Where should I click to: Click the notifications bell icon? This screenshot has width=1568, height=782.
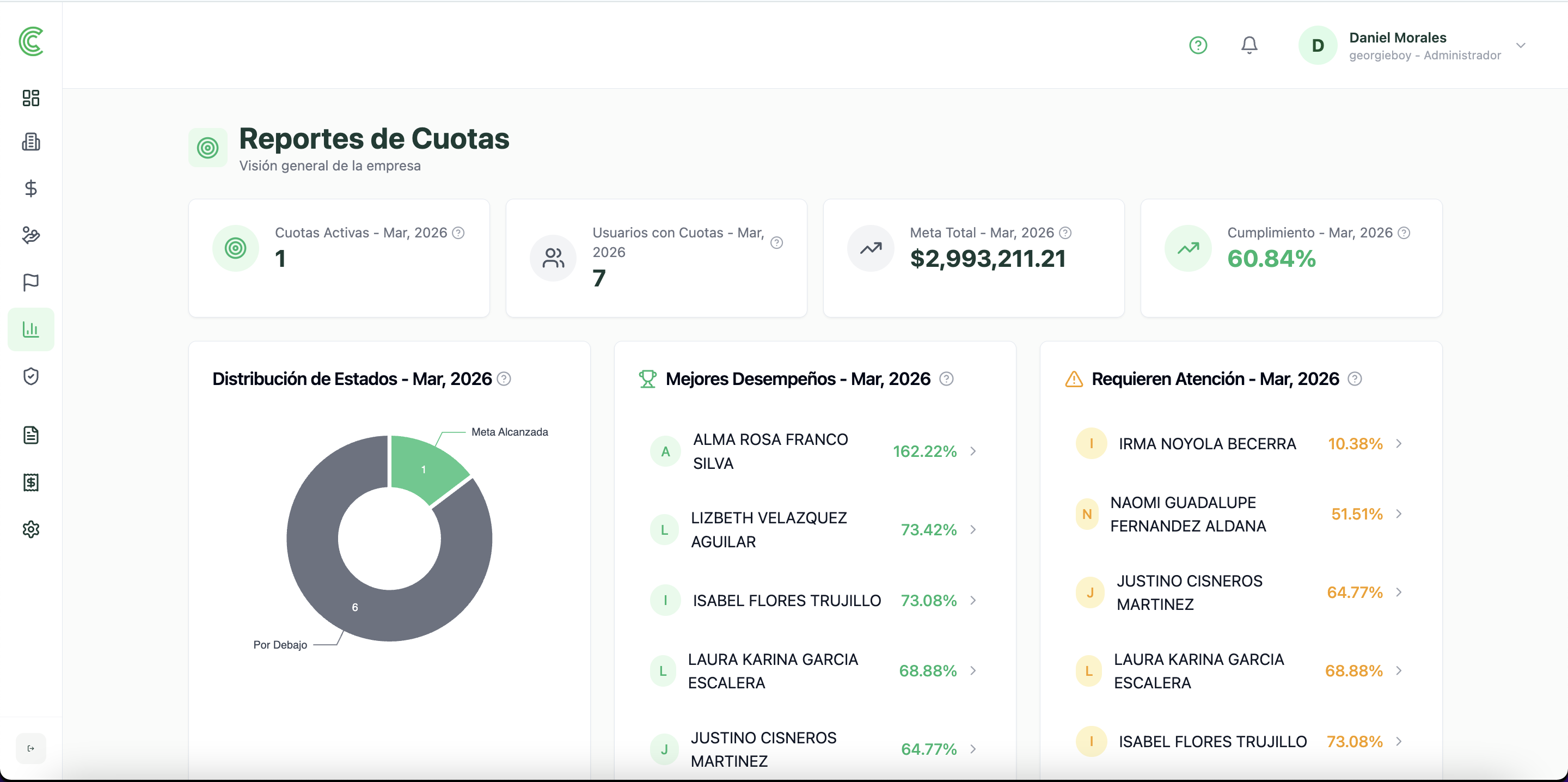1249,45
